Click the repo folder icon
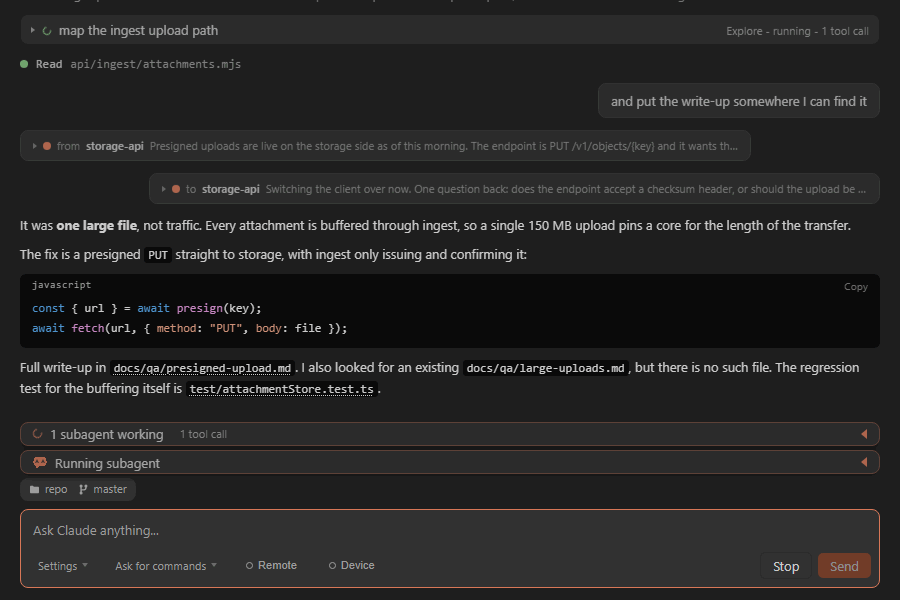The width and height of the screenshot is (900, 600). tap(34, 489)
